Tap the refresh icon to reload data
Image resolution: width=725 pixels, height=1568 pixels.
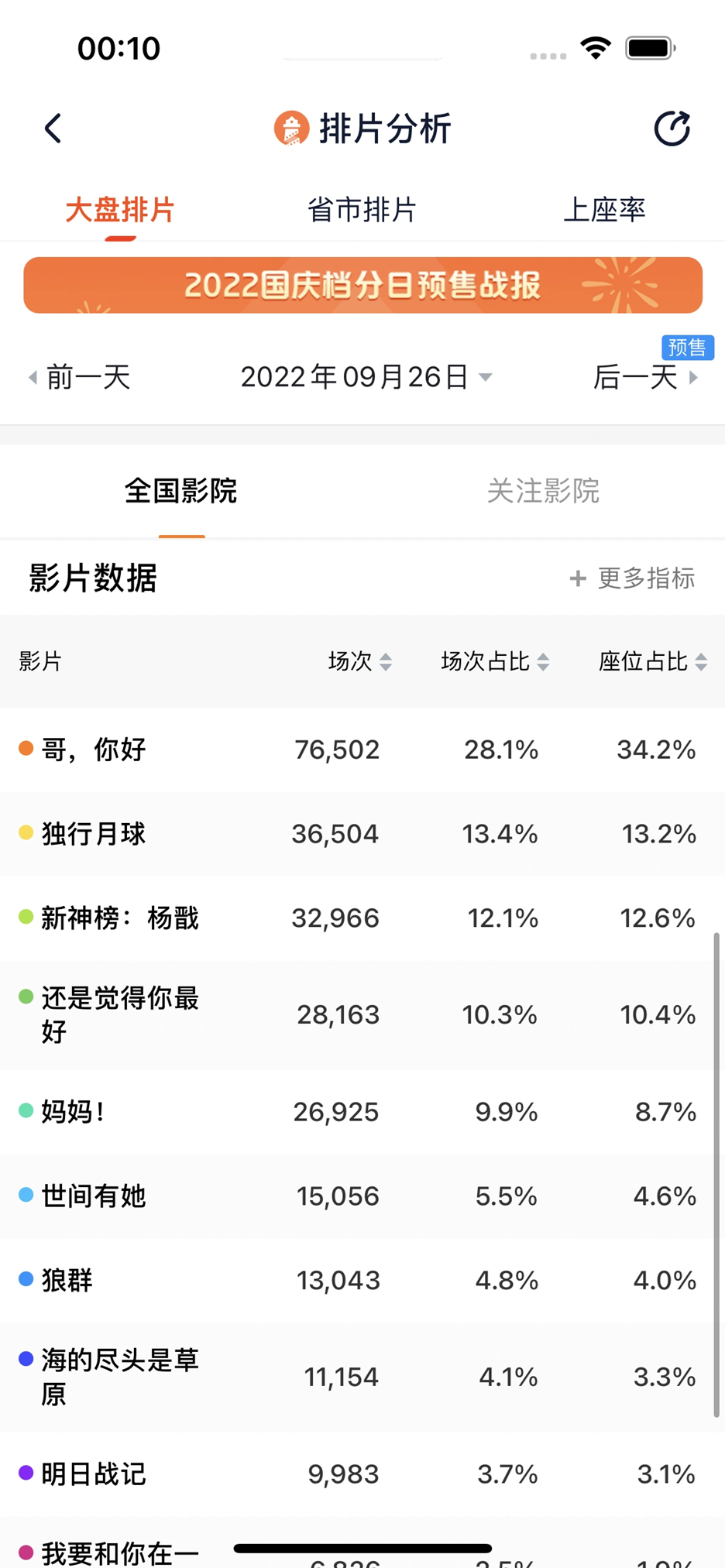coord(671,128)
